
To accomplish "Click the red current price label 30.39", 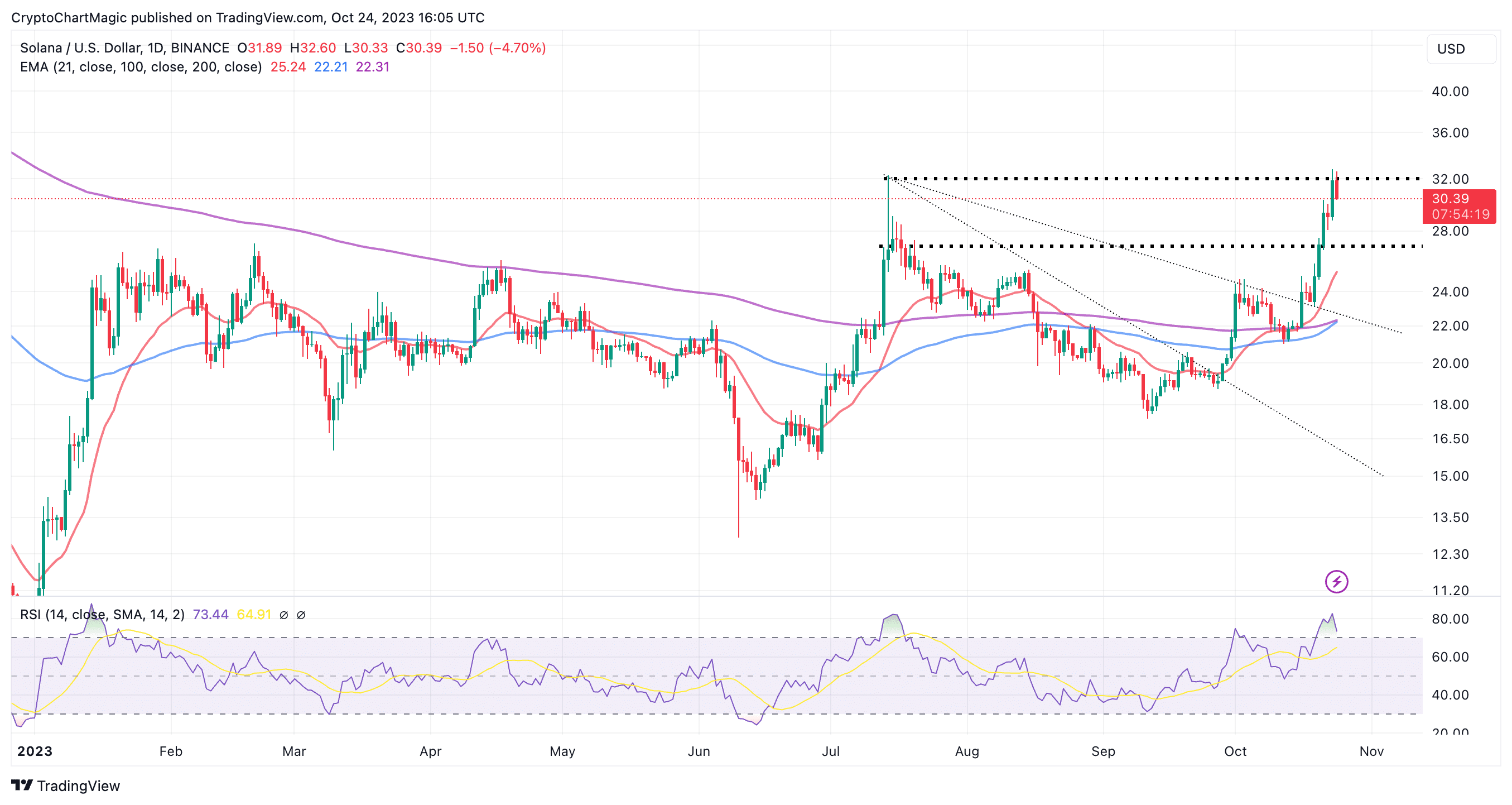I will pyautogui.click(x=1451, y=199).
